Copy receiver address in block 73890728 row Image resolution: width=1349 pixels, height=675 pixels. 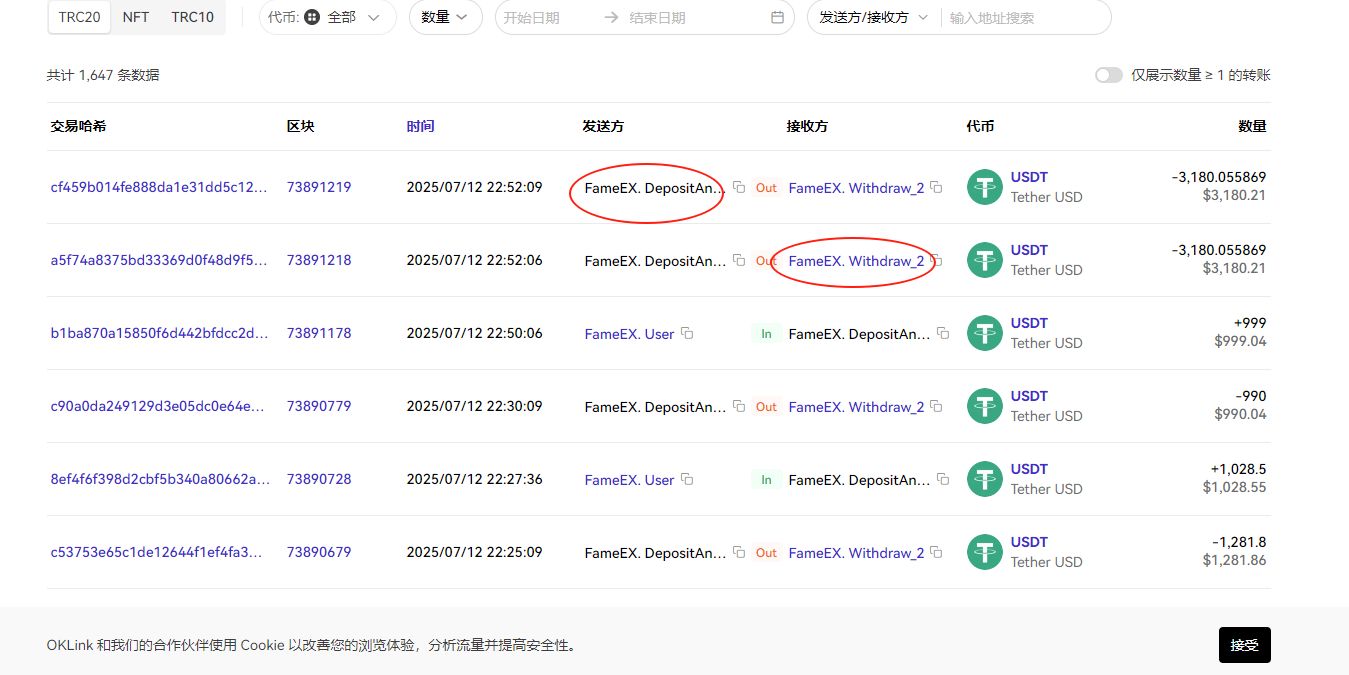pyautogui.click(x=943, y=479)
